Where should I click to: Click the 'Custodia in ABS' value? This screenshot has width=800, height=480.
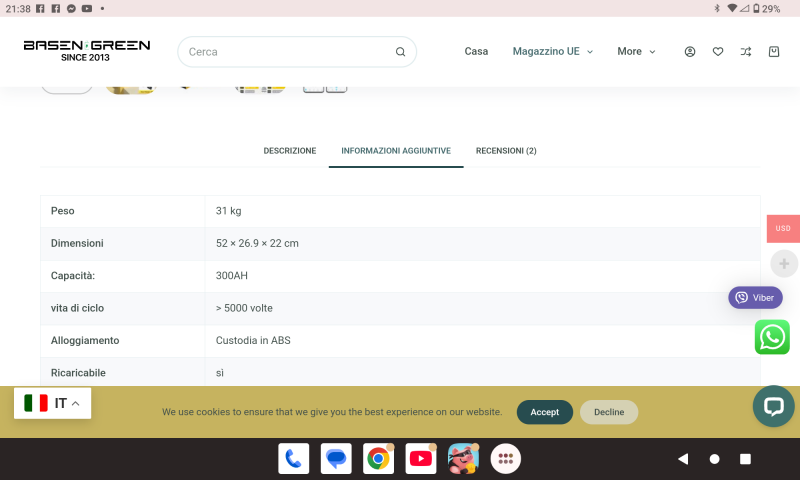point(253,341)
